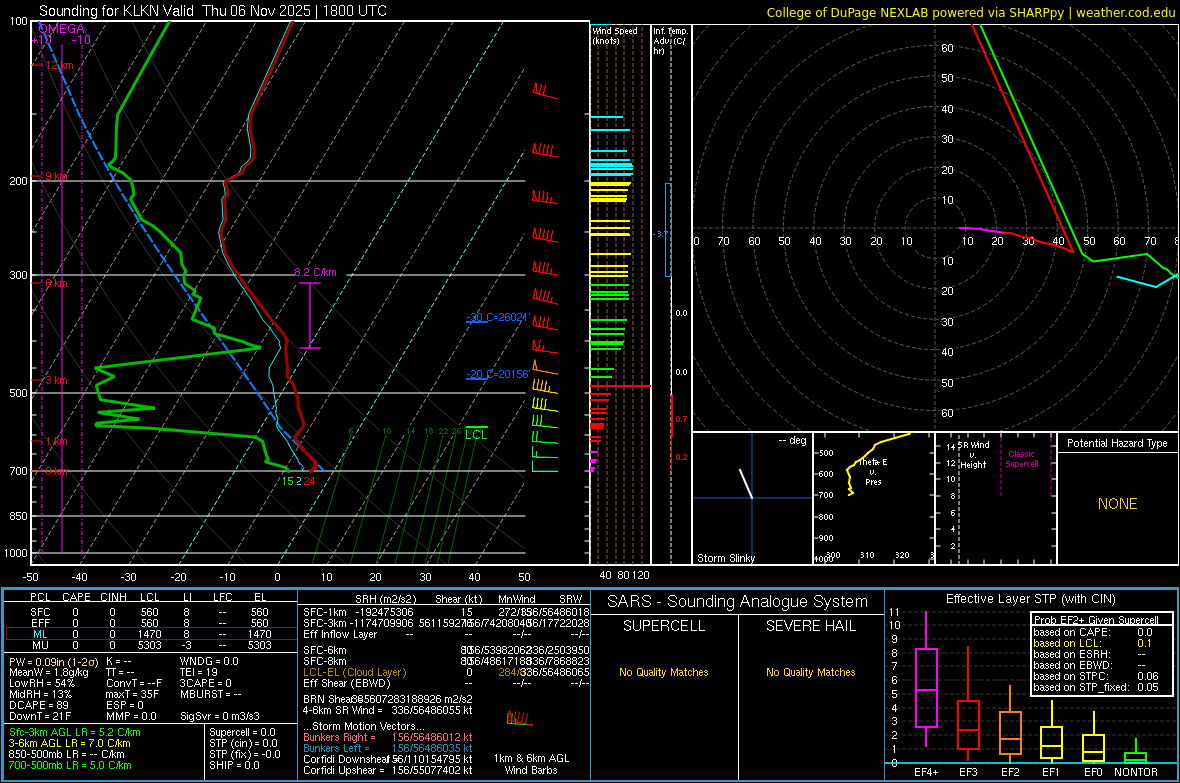This screenshot has height=783, width=1180.
Task: Click the 'SigSvr = 0 m3/s3' value
Action: [x=220, y=716]
